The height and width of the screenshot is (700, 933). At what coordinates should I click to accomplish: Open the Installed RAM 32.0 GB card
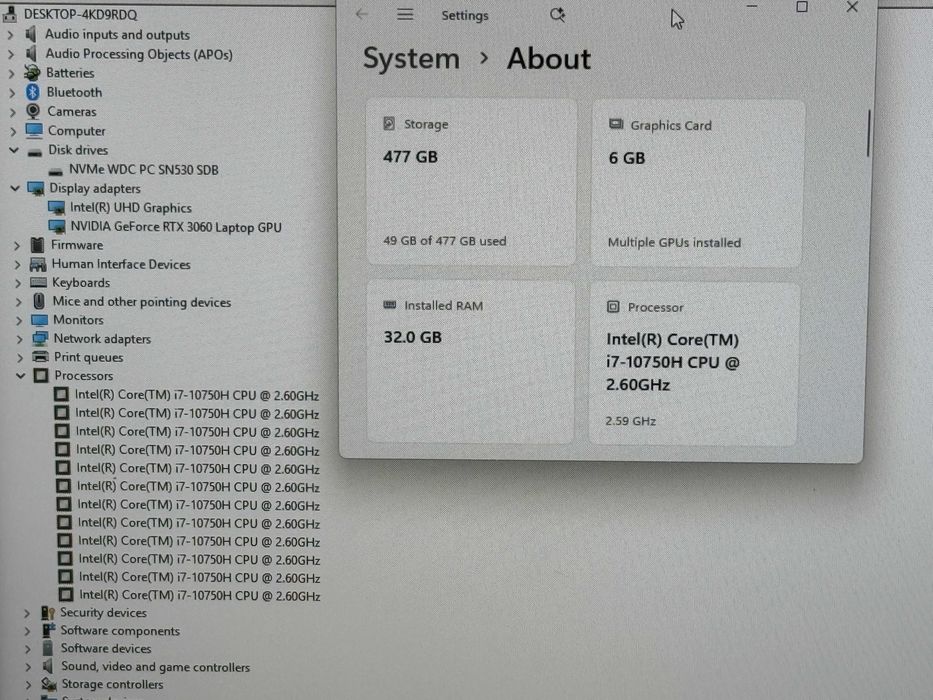(x=471, y=362)
